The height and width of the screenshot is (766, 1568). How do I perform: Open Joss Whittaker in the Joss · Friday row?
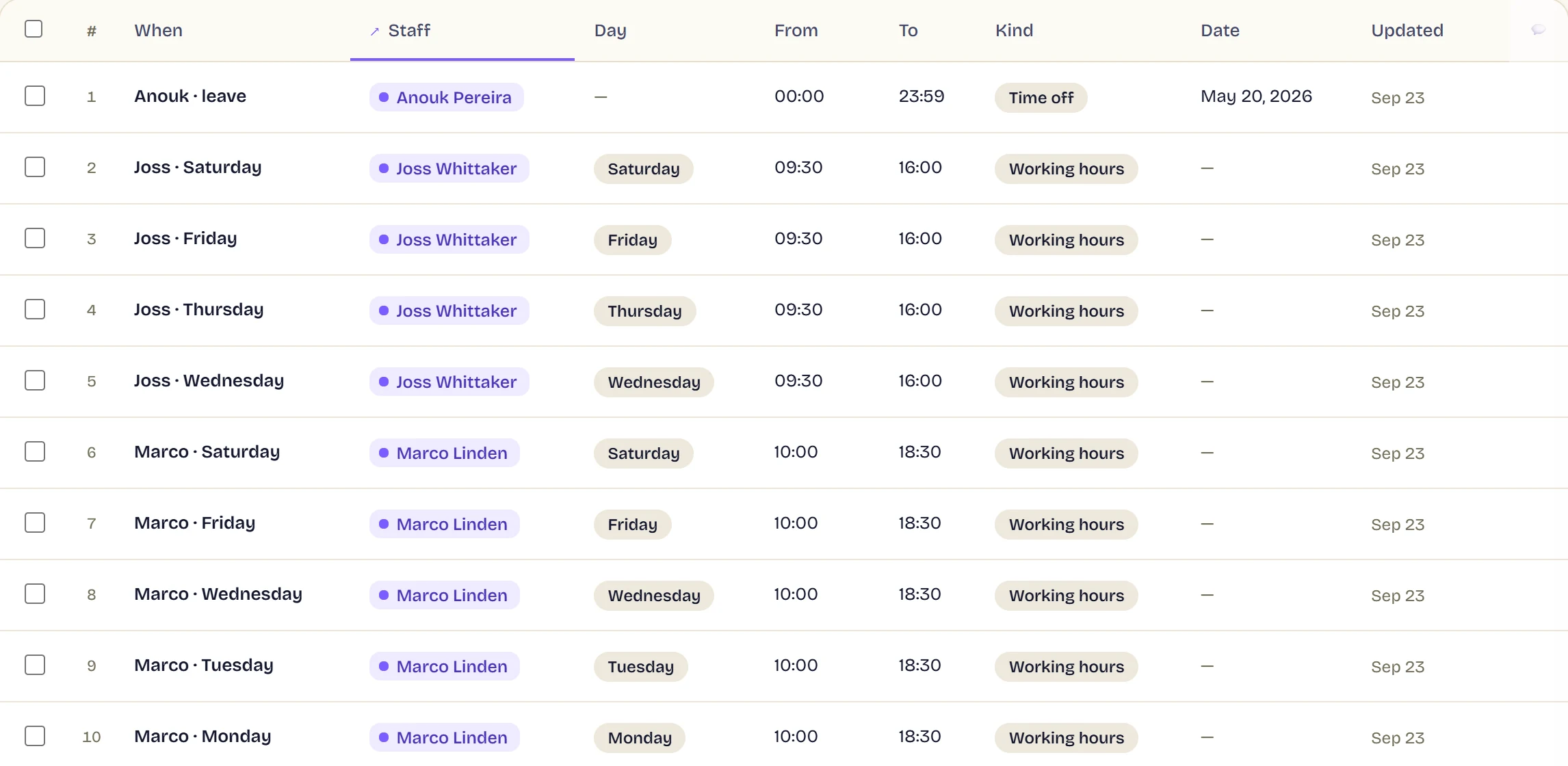click(449, 239)
